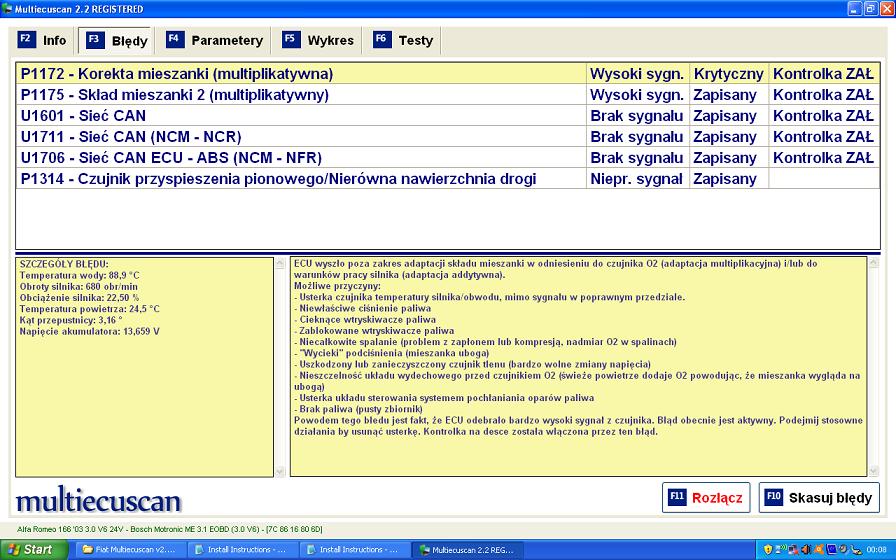The width and height of the screenshot is (896, 560).
Task: Switch to the Wykres tab
Action: [318, 41]
